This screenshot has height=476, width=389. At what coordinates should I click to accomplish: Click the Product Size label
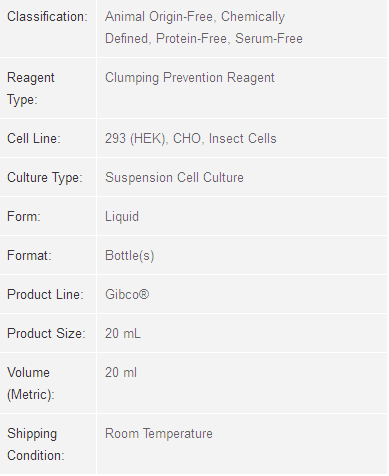click(x=46, y=333)
